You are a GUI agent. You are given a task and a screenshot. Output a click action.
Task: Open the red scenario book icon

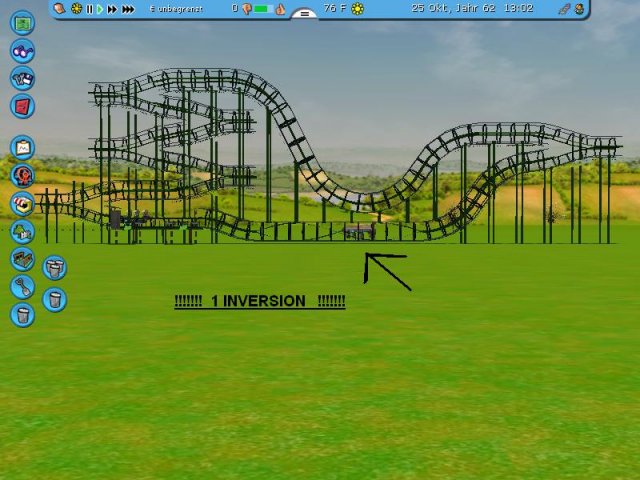point(22,106)
